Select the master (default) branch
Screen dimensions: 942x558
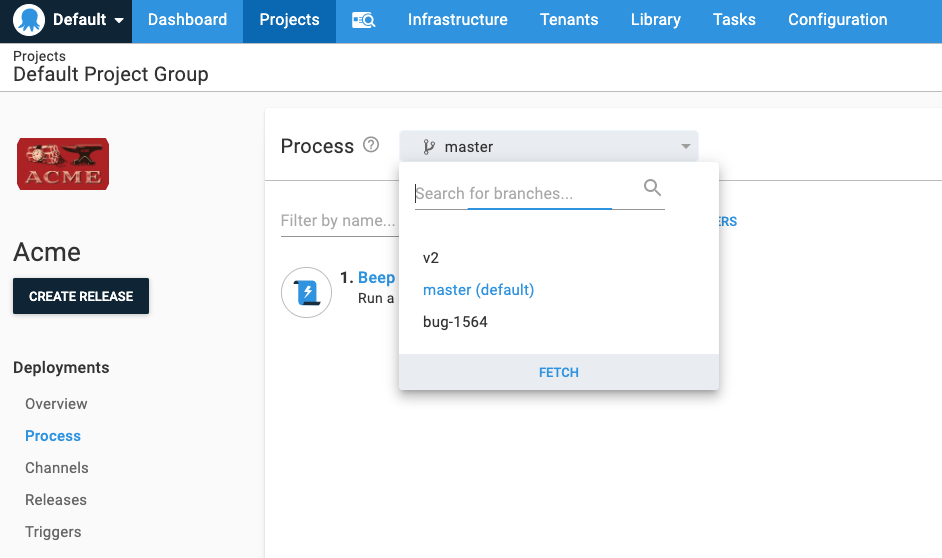point(478,290)
